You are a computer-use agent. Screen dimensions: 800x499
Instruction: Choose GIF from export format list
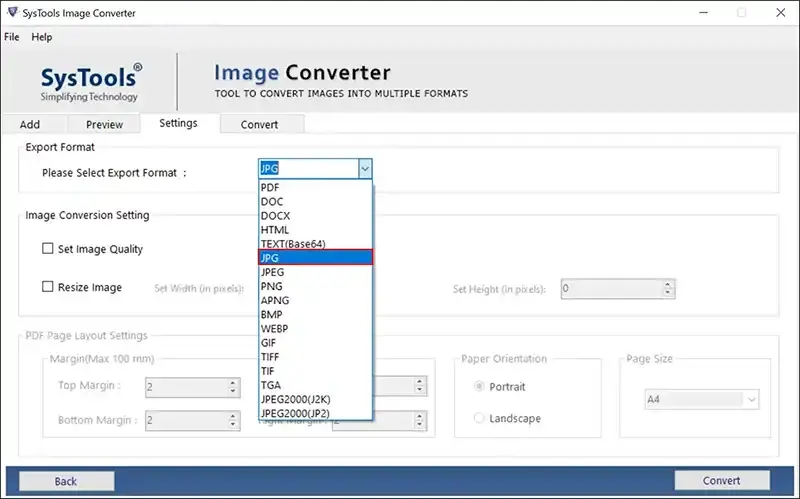(315, 343)
